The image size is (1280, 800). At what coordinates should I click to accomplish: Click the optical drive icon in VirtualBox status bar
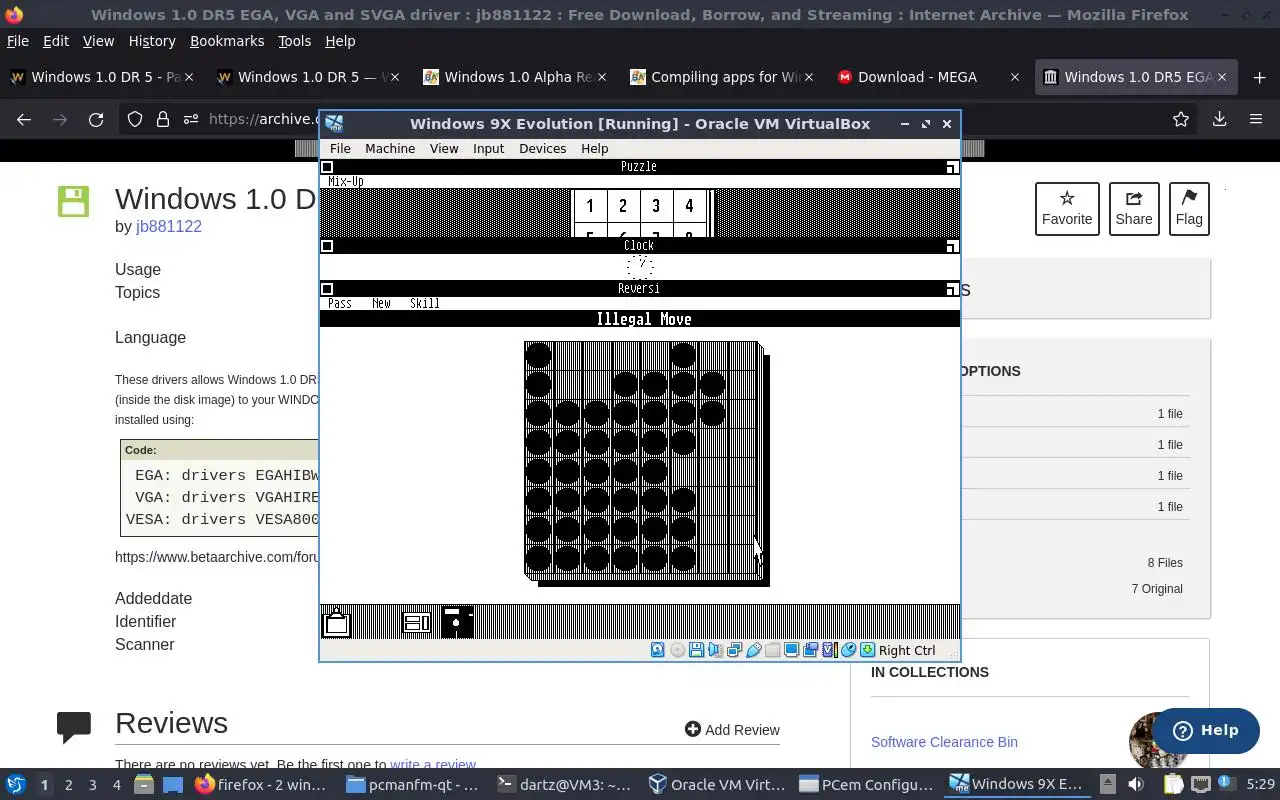coord(677,650)
